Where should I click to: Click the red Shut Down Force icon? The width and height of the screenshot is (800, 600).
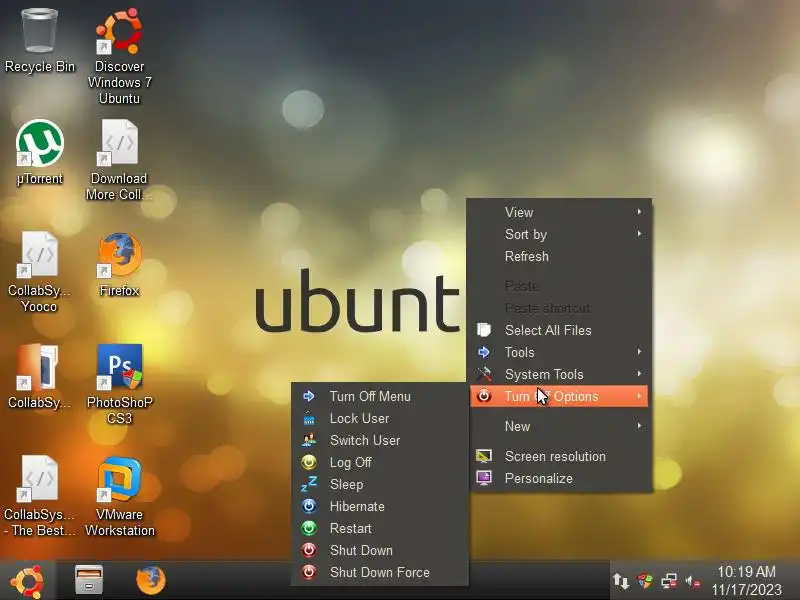pos(309,572)
